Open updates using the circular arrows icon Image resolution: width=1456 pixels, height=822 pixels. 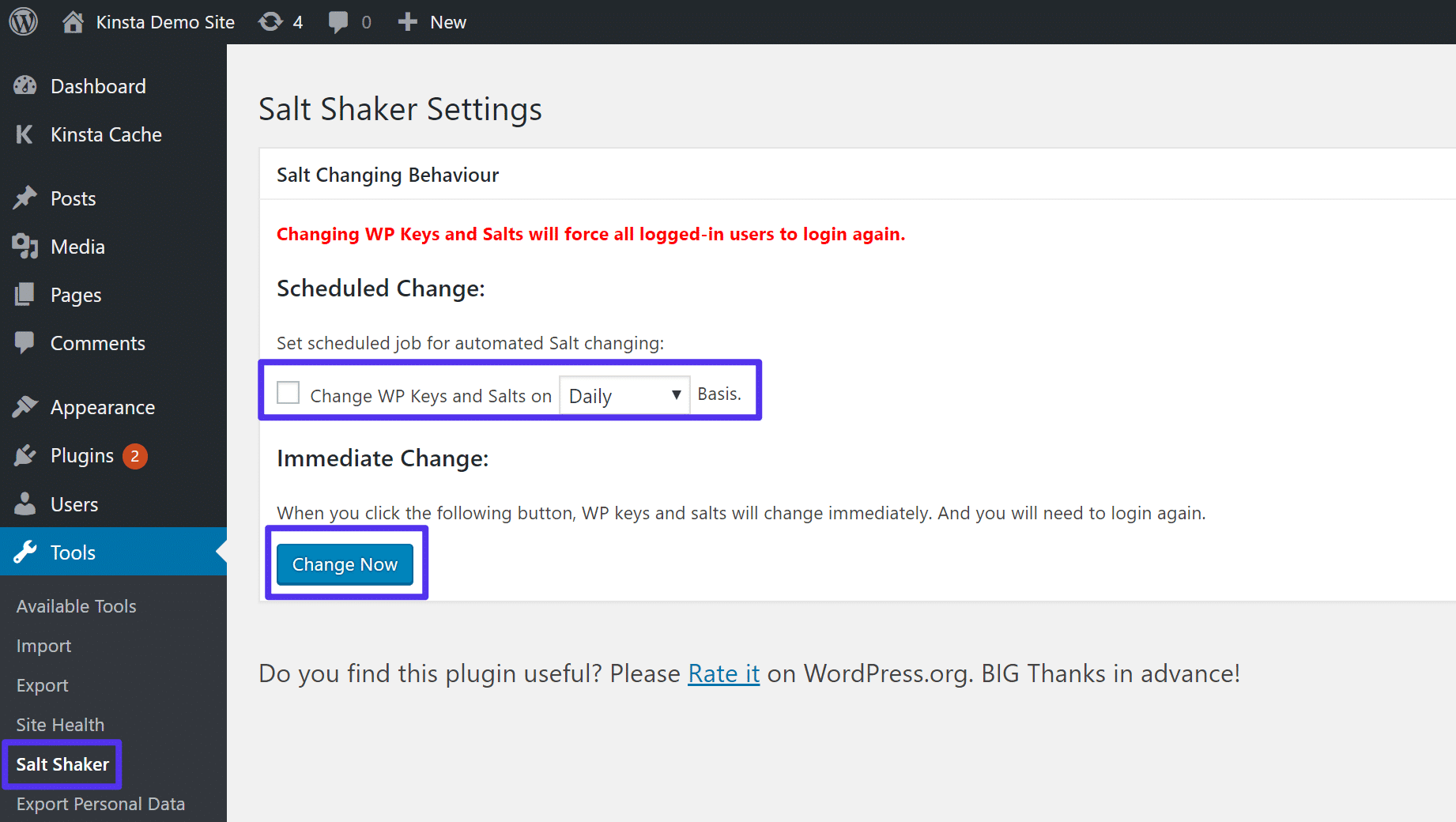point(269,21)
